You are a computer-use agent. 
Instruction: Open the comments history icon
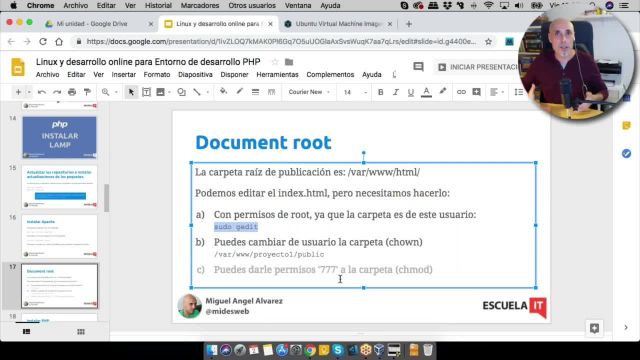click(418, 67)
